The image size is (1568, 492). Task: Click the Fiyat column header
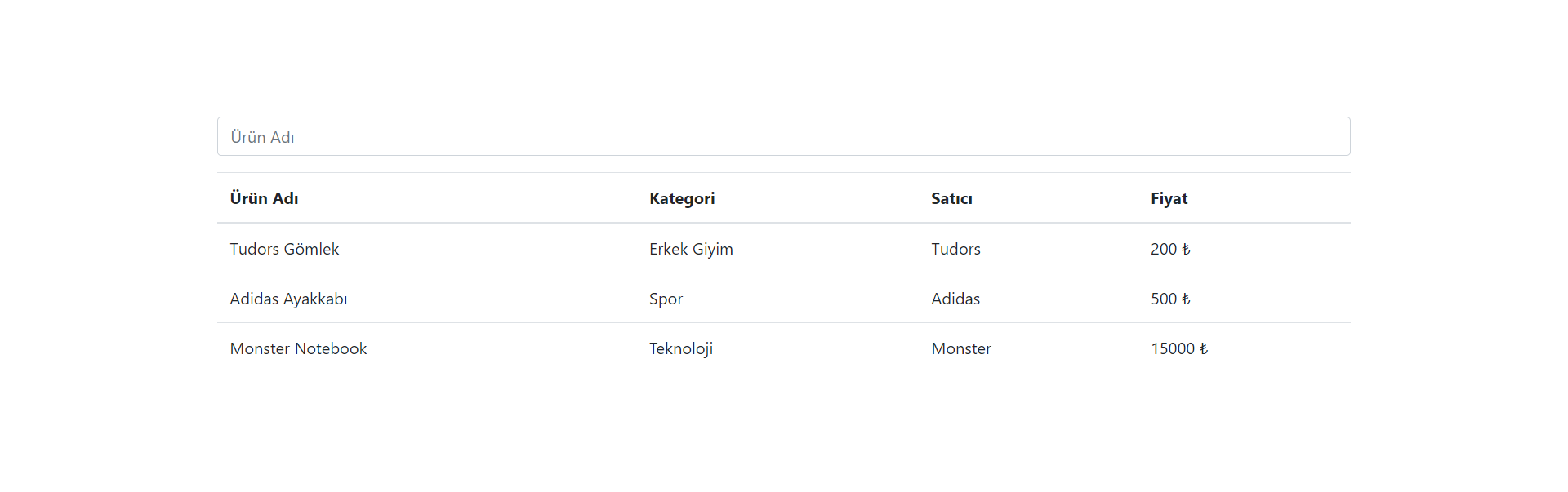click(x=1169, y=199)
